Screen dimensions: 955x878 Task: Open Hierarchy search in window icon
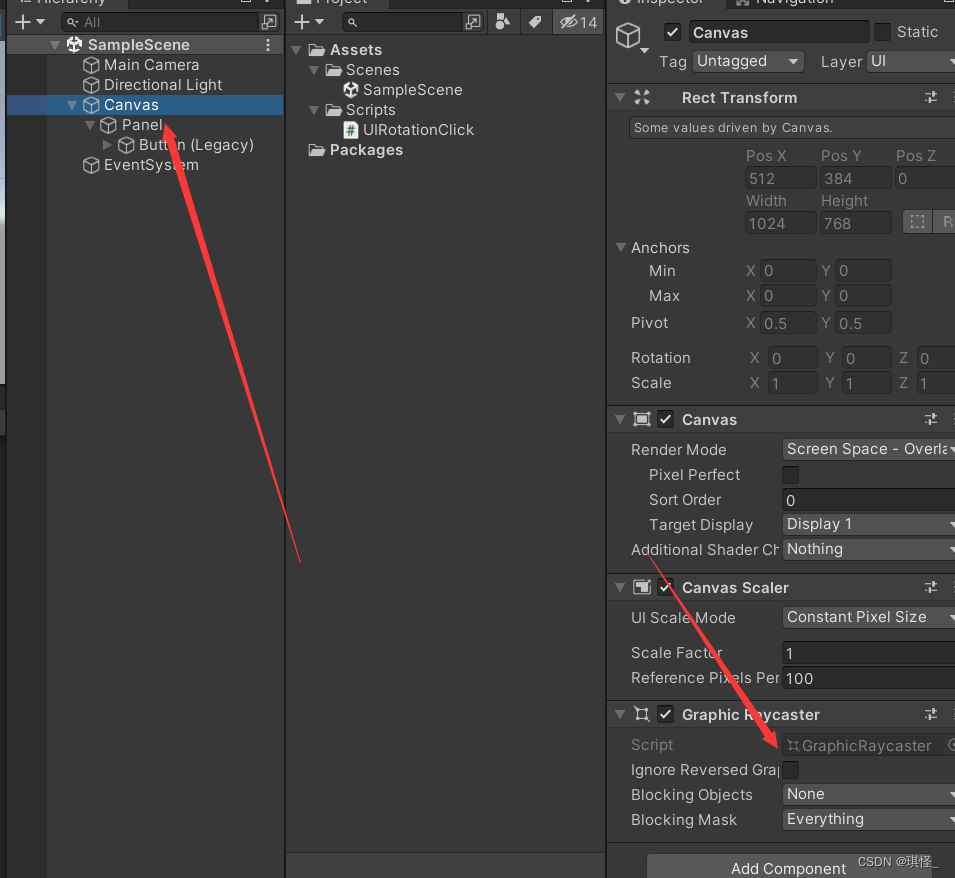pyautogui.click(x=269, y=23)
